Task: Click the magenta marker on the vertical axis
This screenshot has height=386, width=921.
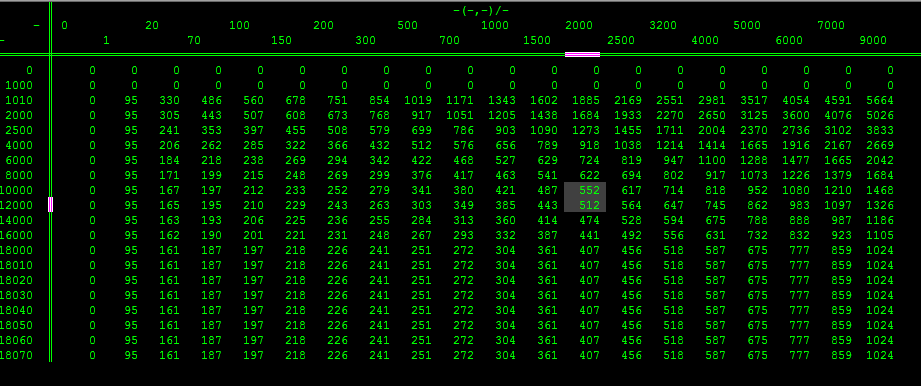Action: click(51, 204)
